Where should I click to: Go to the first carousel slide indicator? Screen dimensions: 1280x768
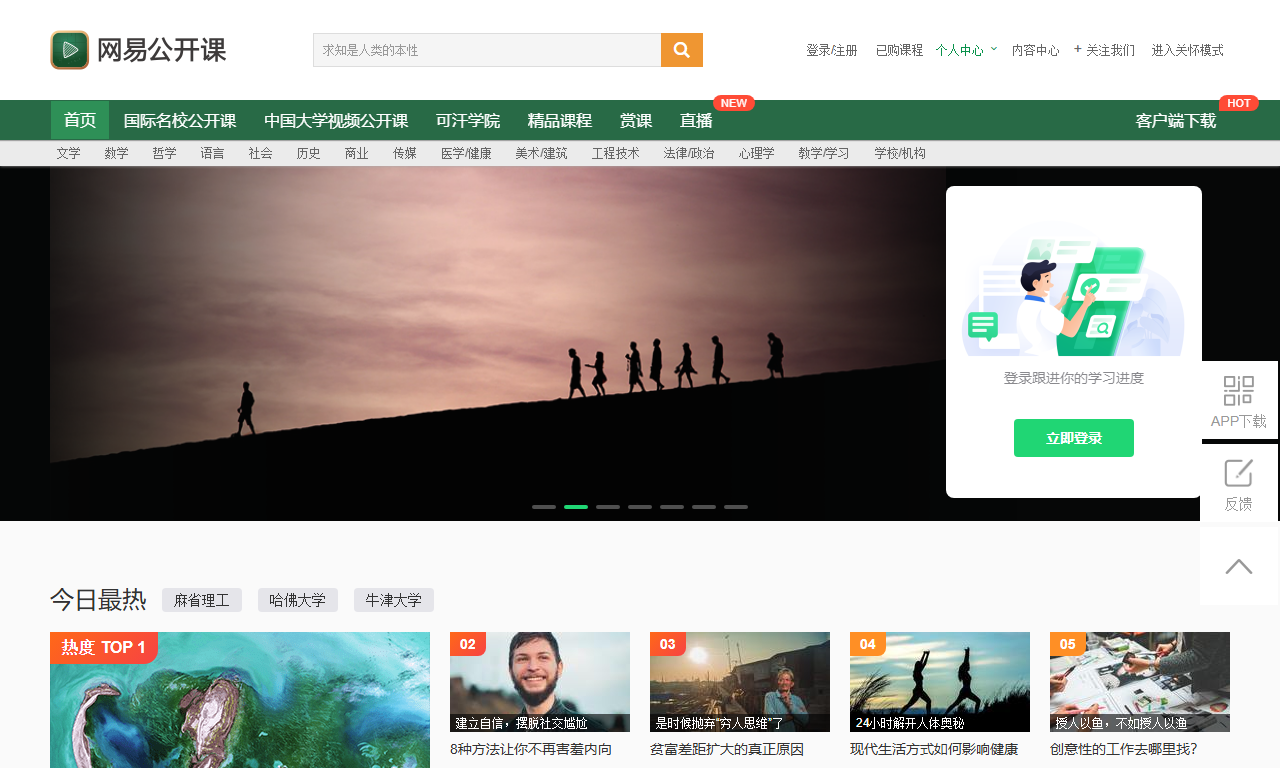pos(544,507)
